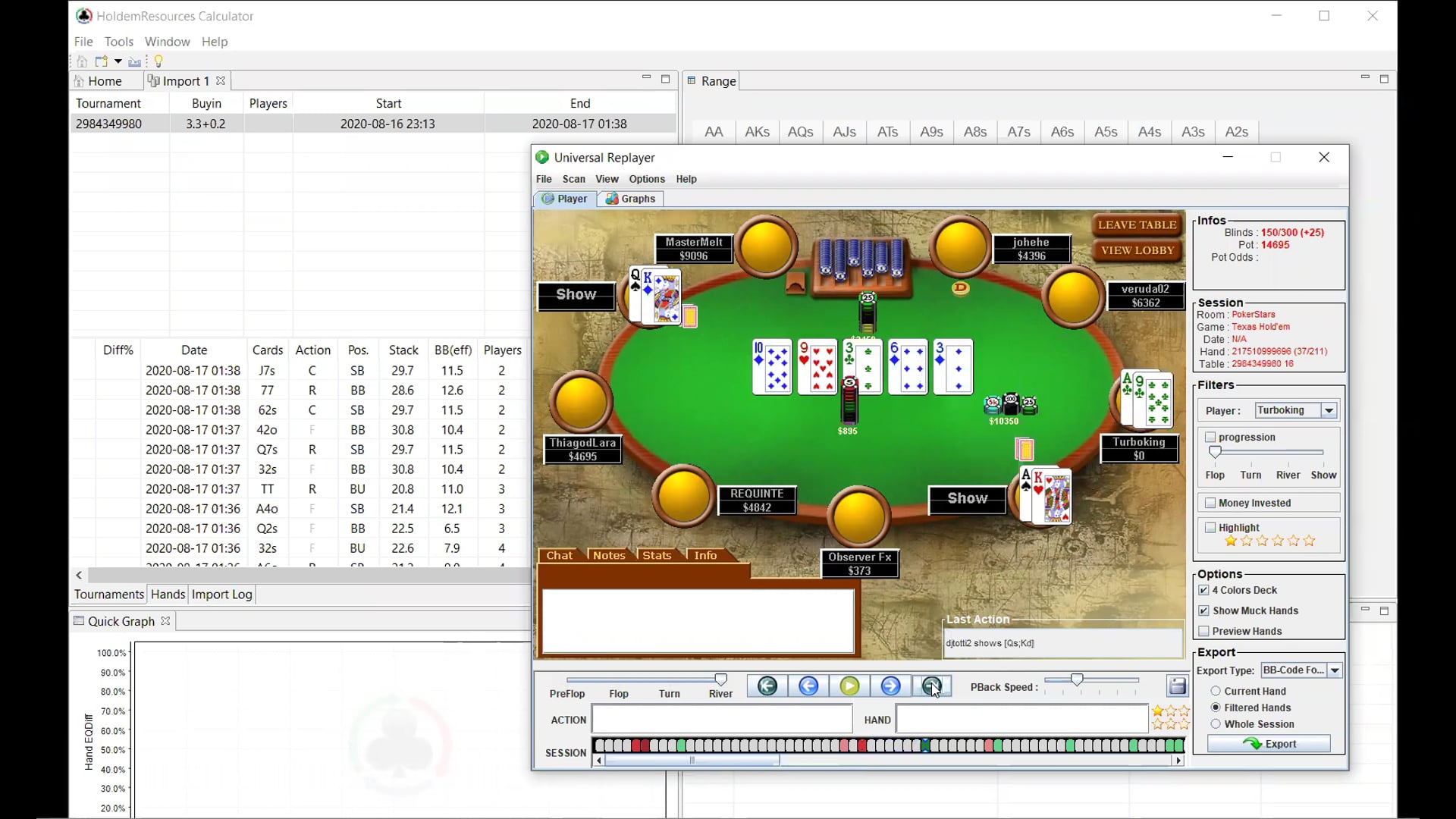Step forward one action in replayer

click(890, 686)
